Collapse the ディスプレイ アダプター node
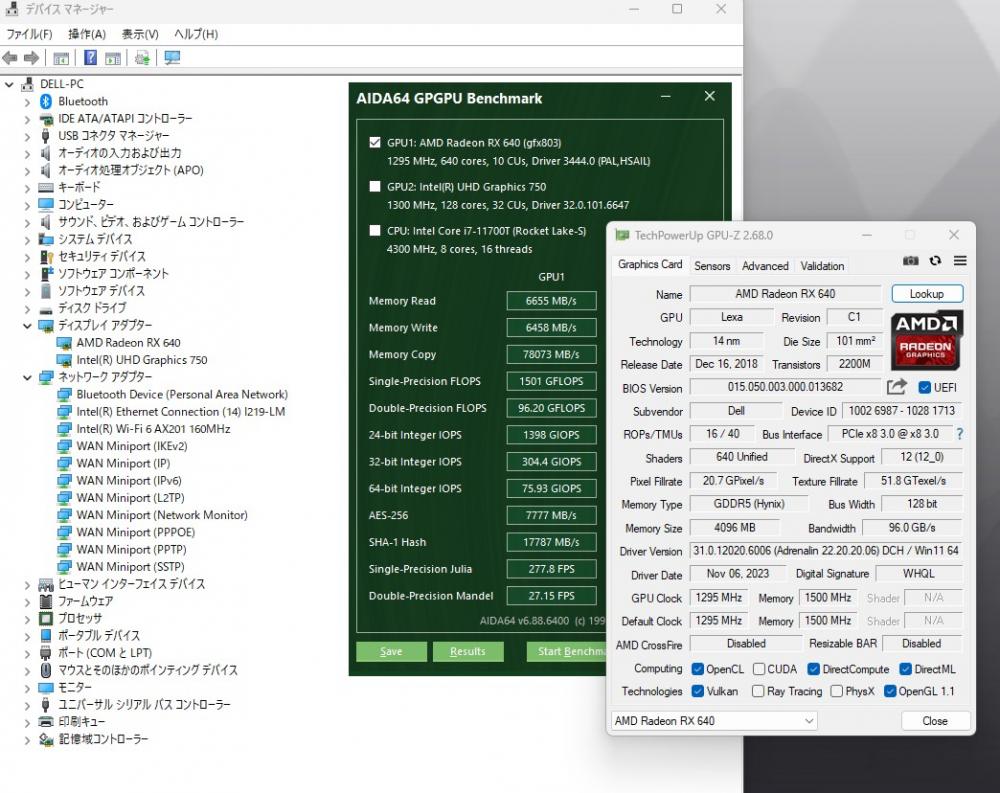The width and height of the screenshot is (1000, 793). pyautogui.click(x=27, y=325)
